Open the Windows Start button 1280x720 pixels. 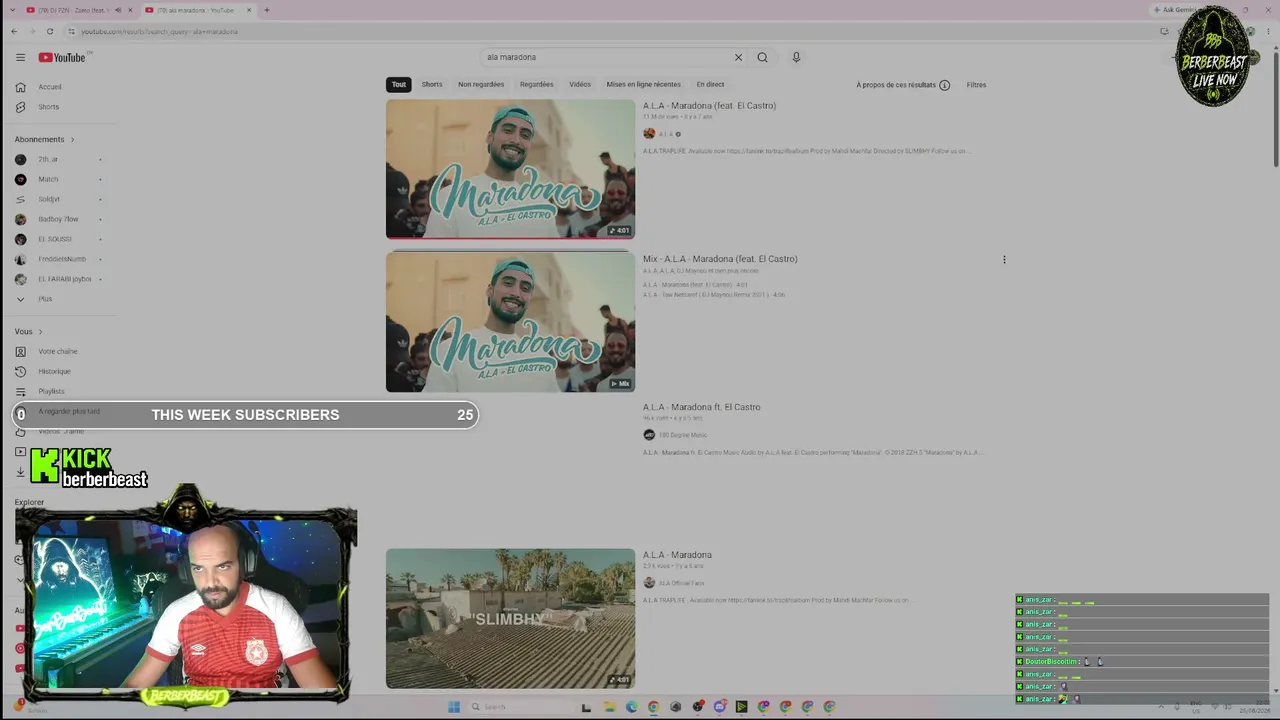pos(454,707)
